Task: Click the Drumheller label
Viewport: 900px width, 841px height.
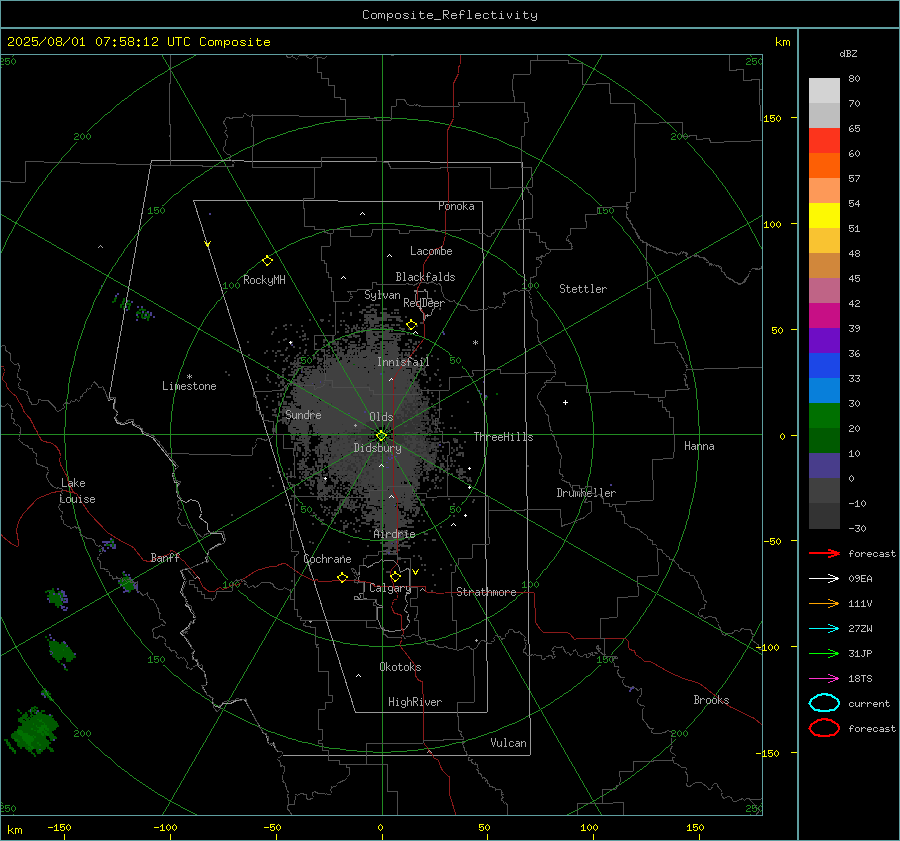Action: coord(586,493)
